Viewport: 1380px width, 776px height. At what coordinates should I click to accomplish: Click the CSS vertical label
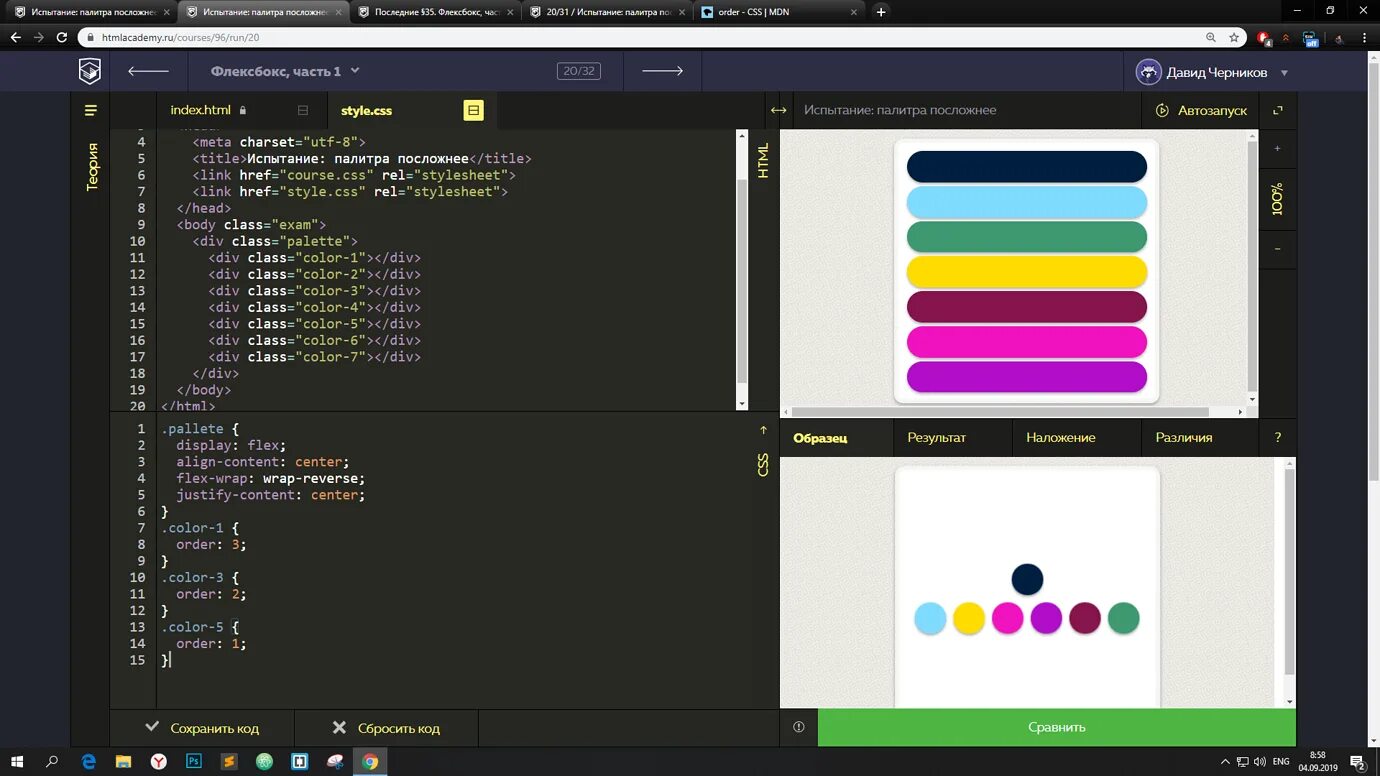763,464
